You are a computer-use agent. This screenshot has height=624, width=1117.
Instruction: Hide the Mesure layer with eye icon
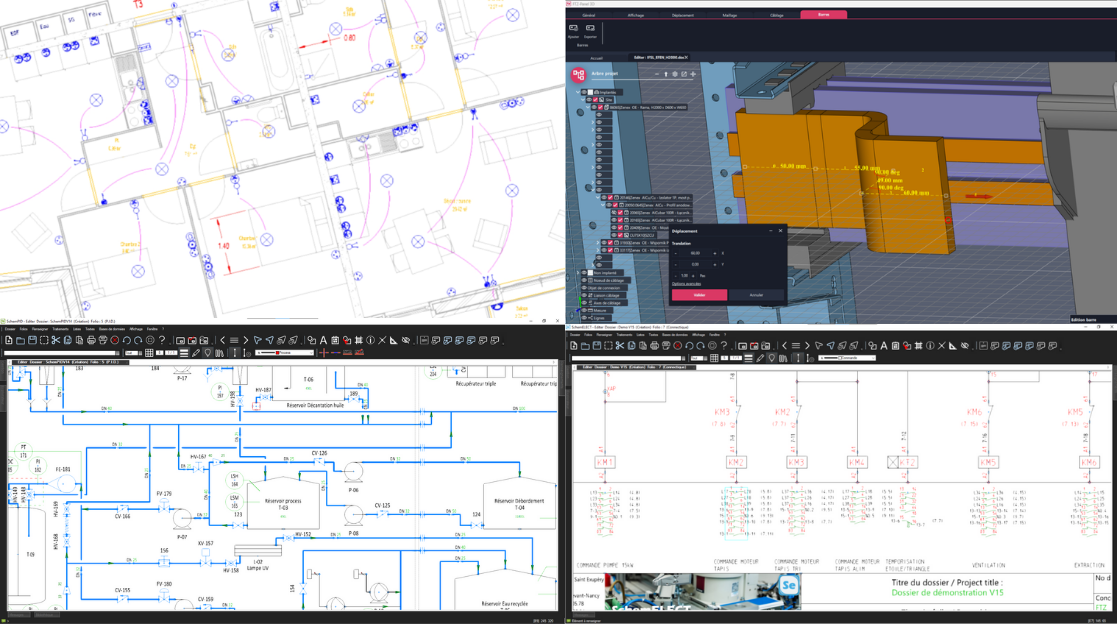click(584, 310)
